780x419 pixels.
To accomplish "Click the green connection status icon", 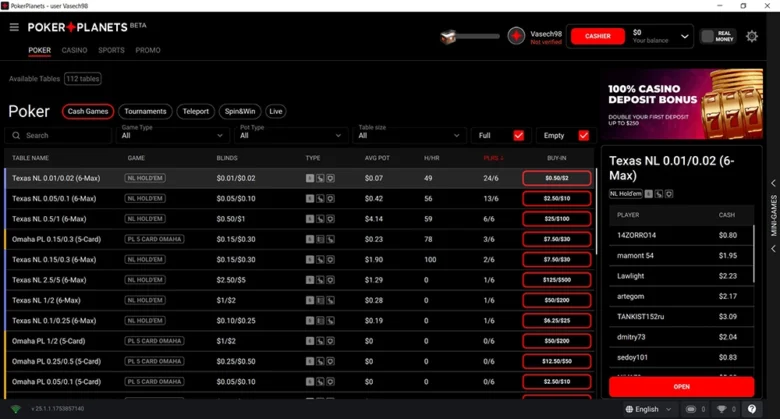I will (16, 409).
